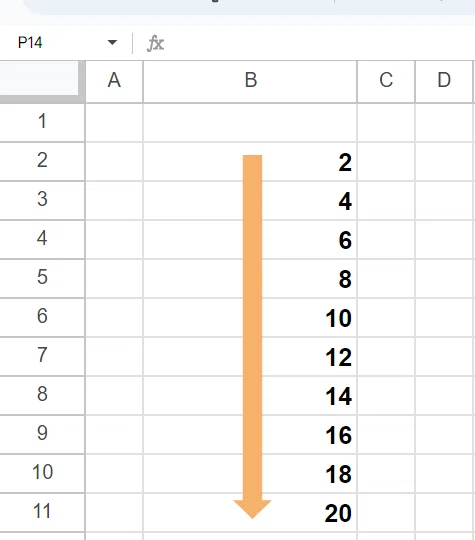Screen dimensions: 475x540
Task: Select column C header
Action: pos(386,82)
